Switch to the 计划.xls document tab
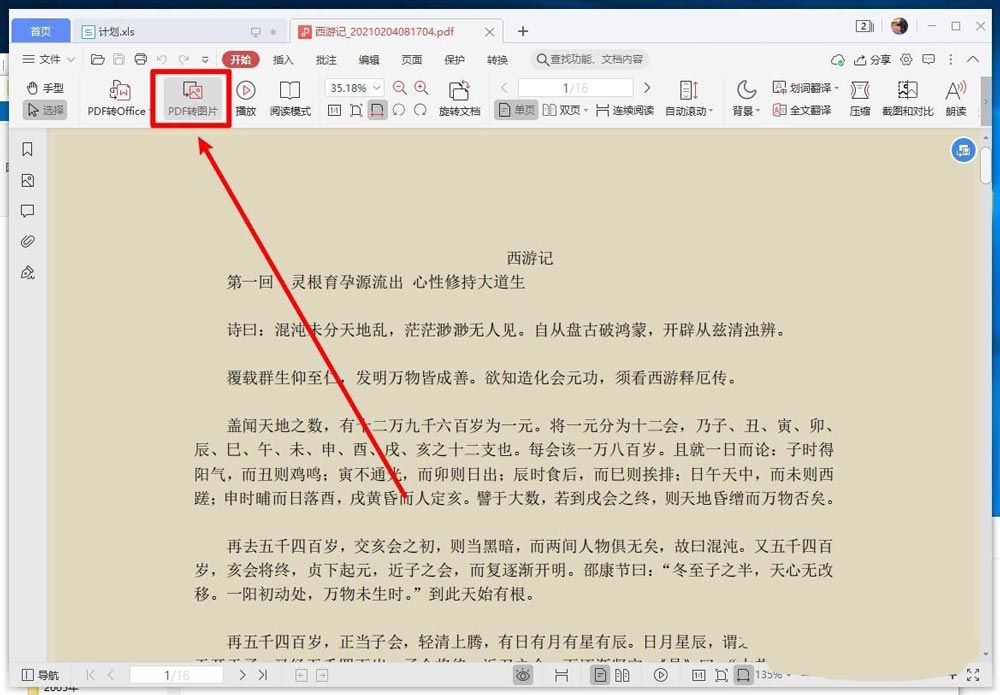Screen dimensions: 1000x695 click(179, 31)
